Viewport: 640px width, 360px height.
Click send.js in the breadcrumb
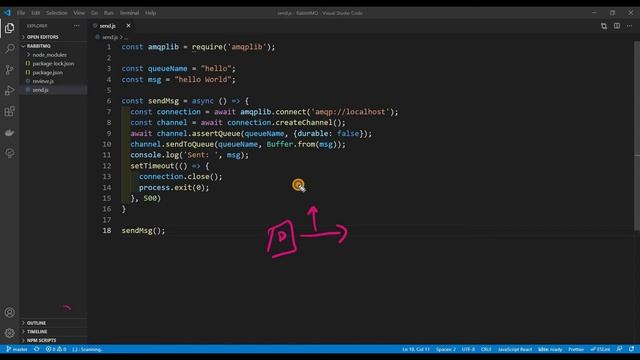109,37
